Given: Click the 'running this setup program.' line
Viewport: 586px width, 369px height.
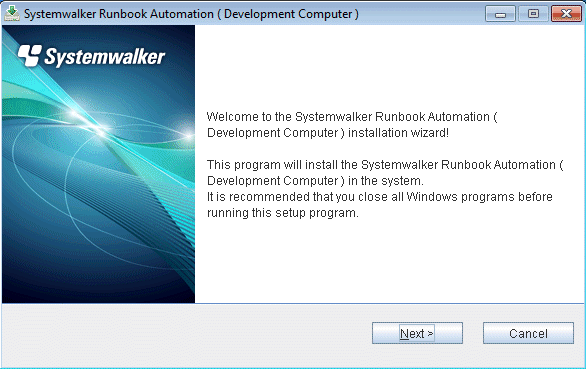Looking at the screenshot, I should [283, 213].
